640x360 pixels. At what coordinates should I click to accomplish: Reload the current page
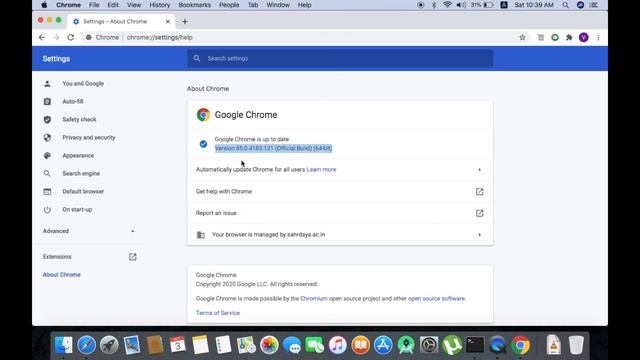71,38
